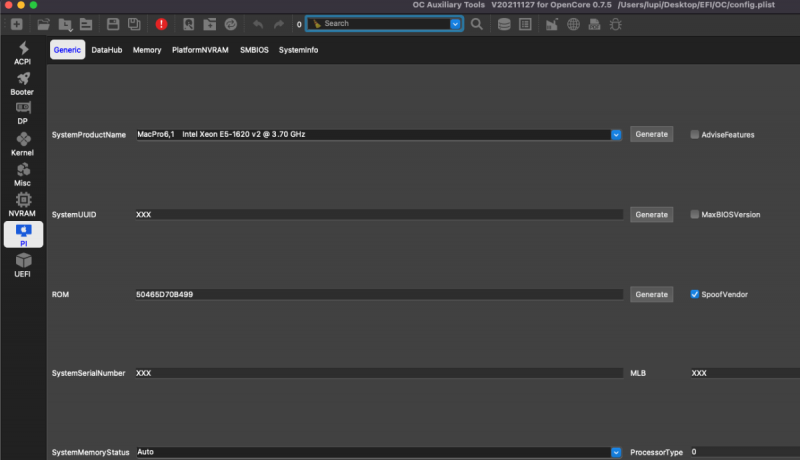
Task: Open the NVRAM section in sidebar
Action: tap(22, 205)
